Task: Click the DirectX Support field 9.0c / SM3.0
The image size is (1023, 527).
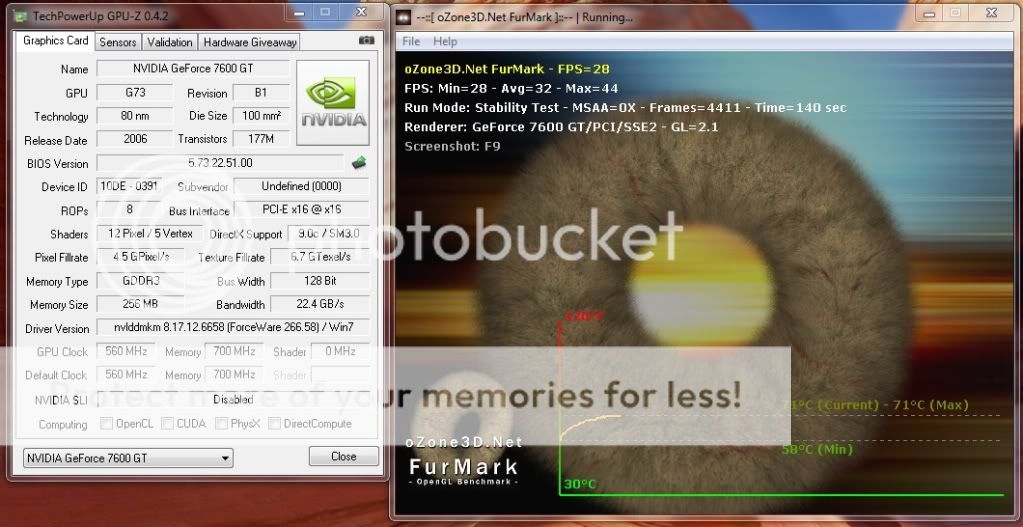Action: pos(328,233)
